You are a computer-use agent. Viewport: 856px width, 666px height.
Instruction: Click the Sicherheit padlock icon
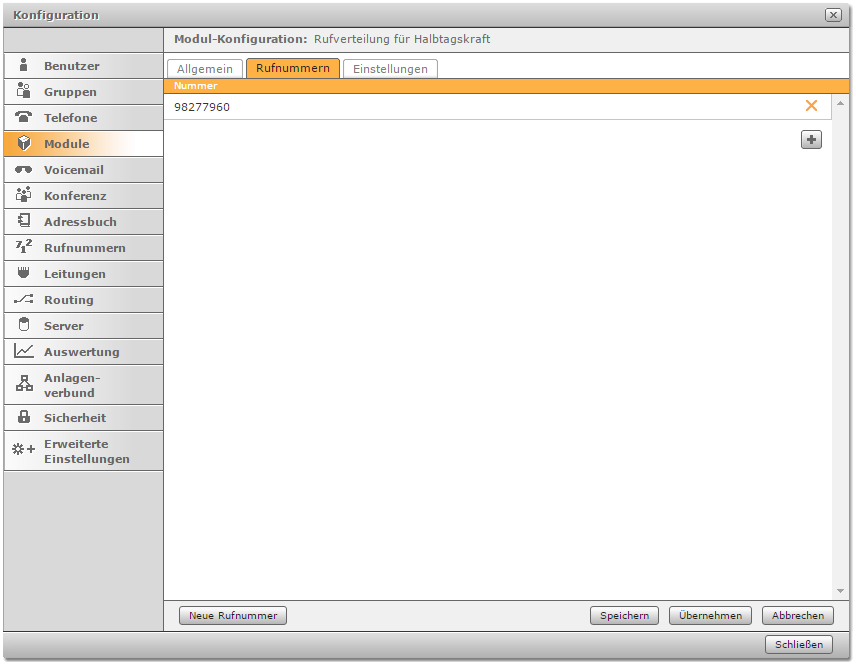(x=24, y=418)
